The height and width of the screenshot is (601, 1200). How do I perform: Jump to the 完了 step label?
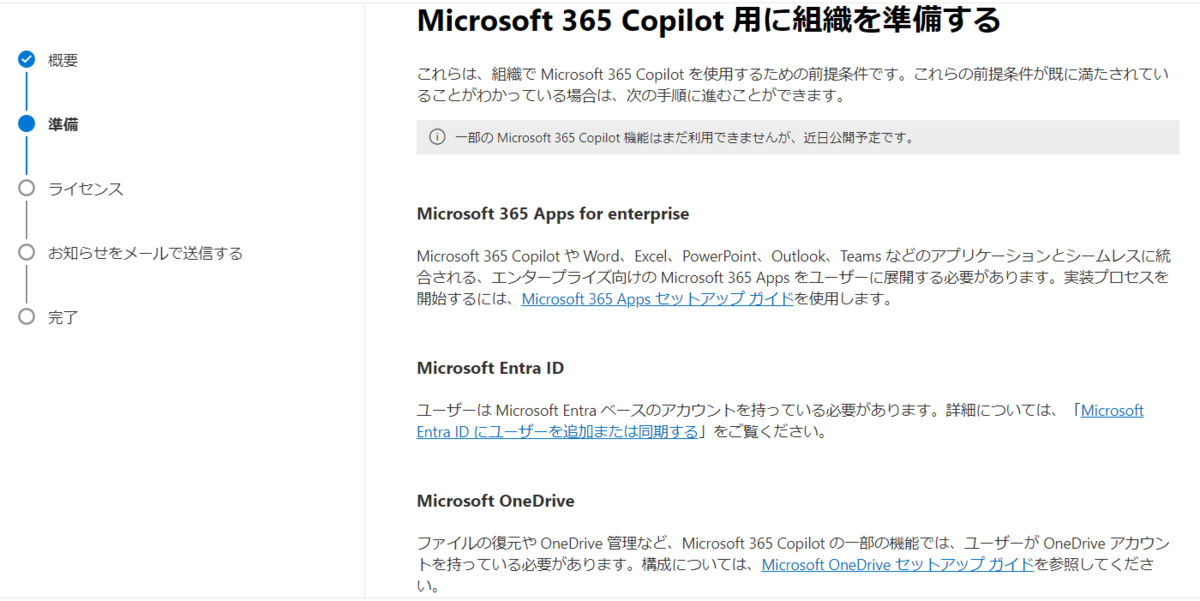(63, 317)
